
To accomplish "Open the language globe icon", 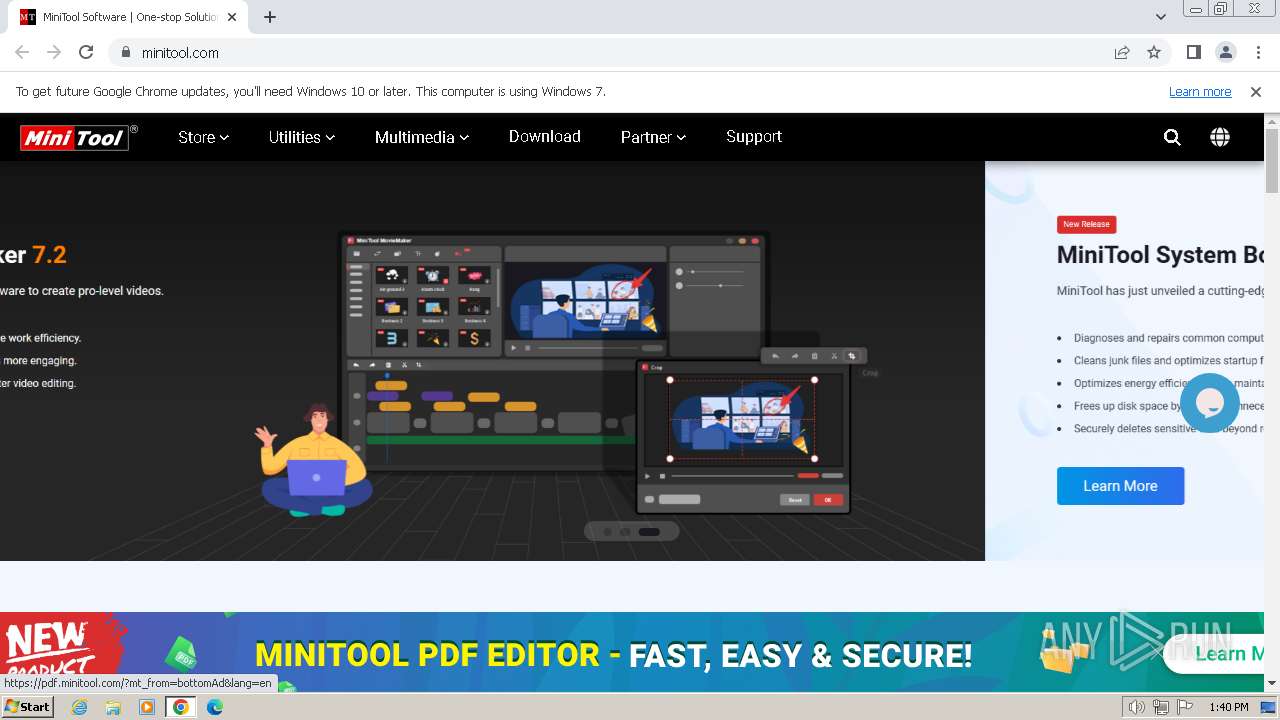I will 1220,137.
